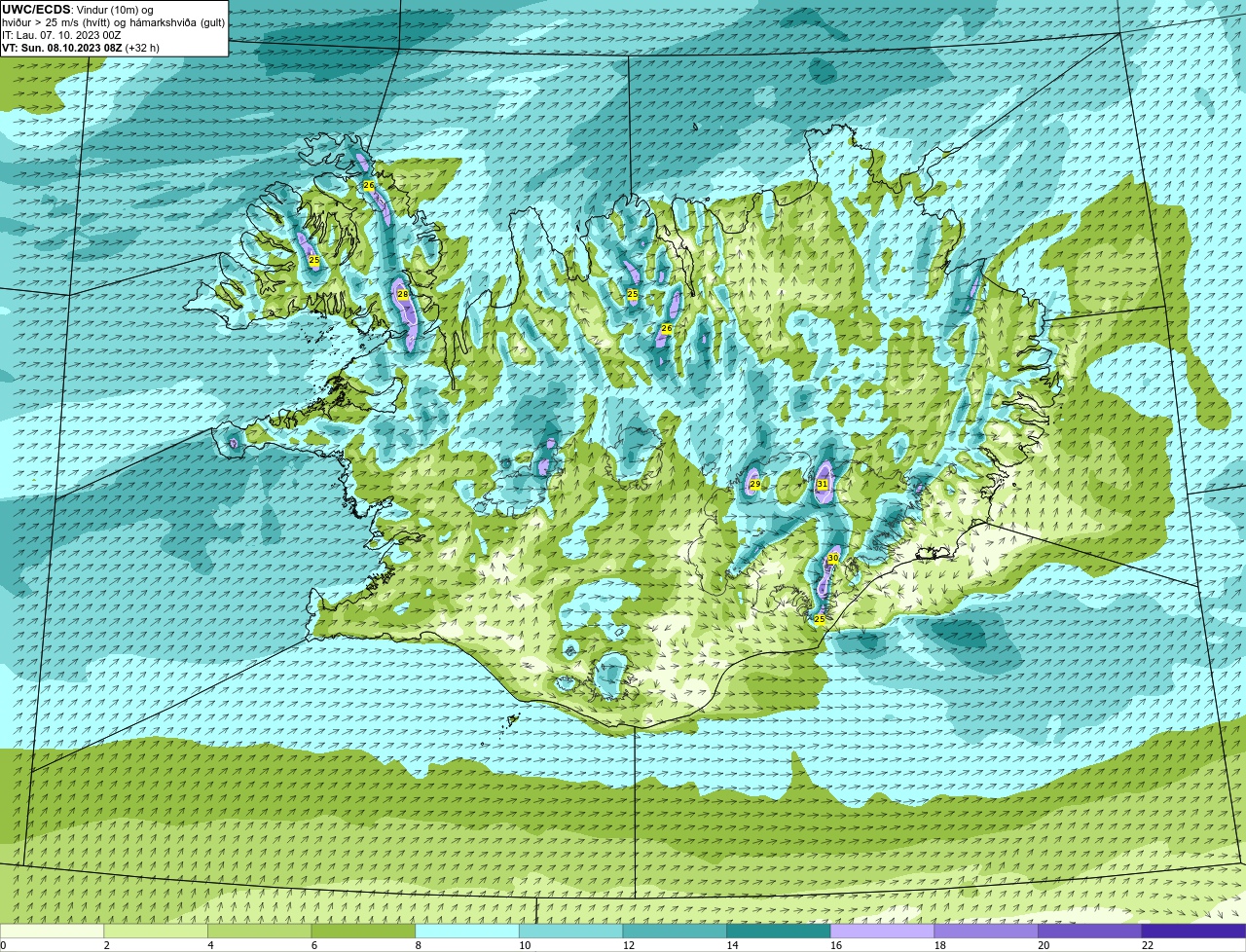Viewport: 1246px width, 952px height.
Task: Click the legend scale value 8
Action: [x=420, y=945]
